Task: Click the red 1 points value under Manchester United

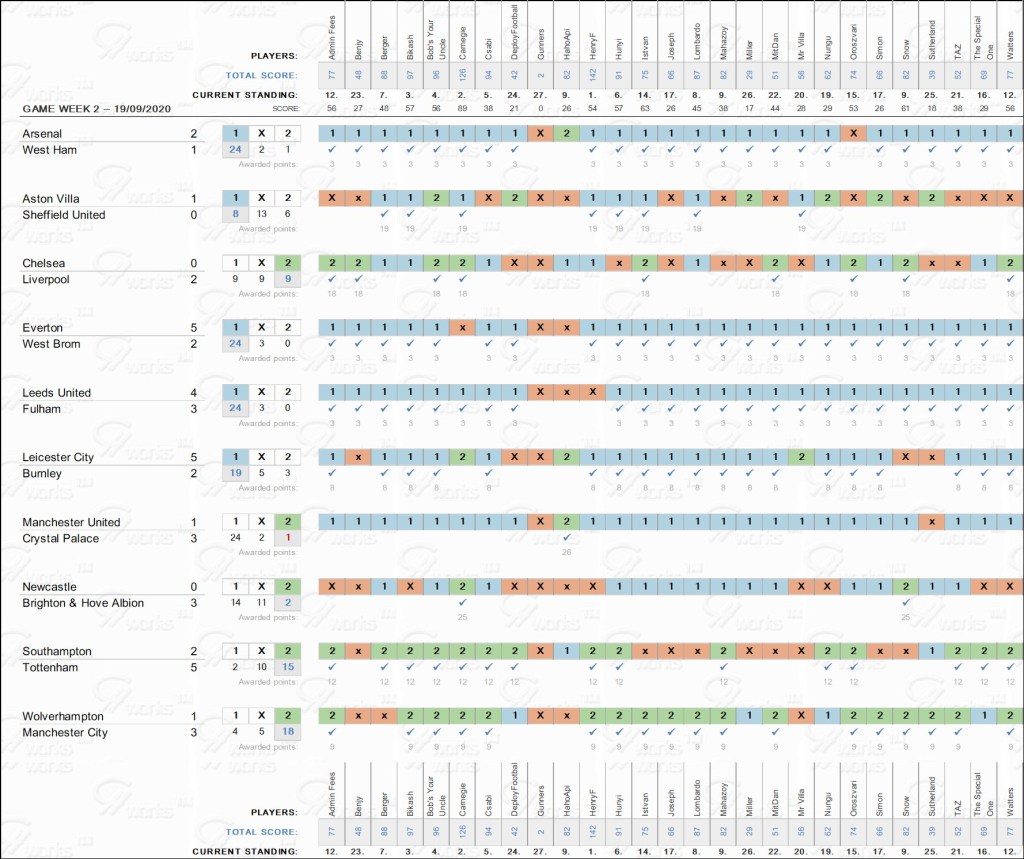Action: (286, 538)
